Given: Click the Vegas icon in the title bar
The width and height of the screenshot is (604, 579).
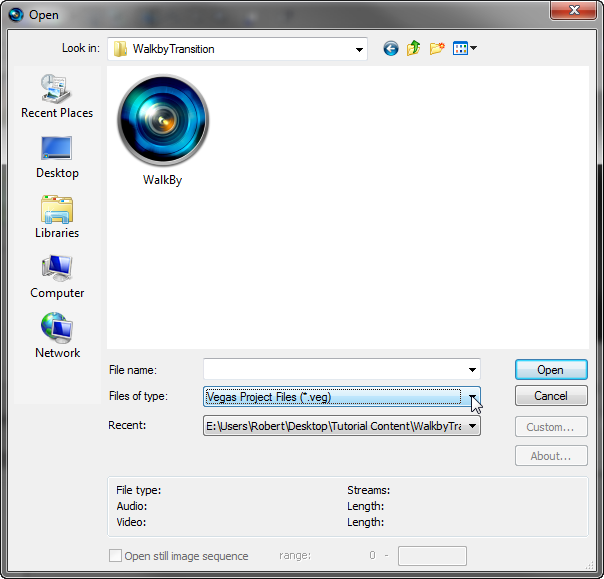Looking at the screenshot, I should 16,15.
